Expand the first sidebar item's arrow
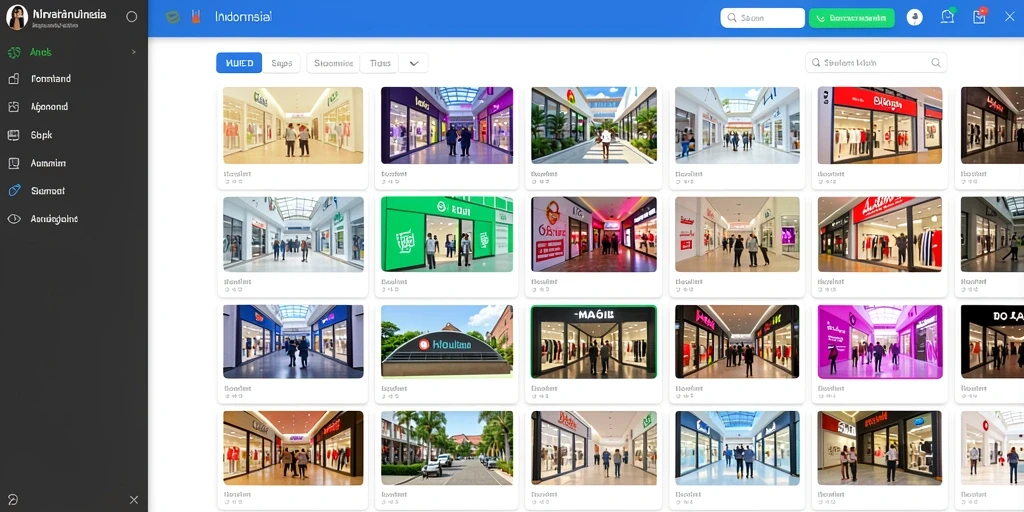Screen dimensions: 1024x512 point(133,52)
